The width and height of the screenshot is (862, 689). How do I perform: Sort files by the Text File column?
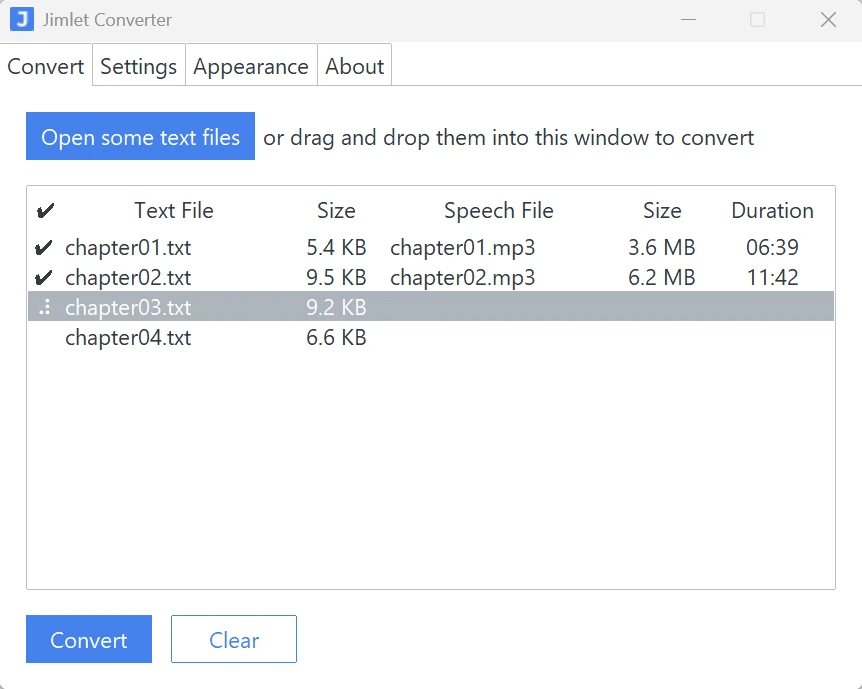(x=173, y=210)
